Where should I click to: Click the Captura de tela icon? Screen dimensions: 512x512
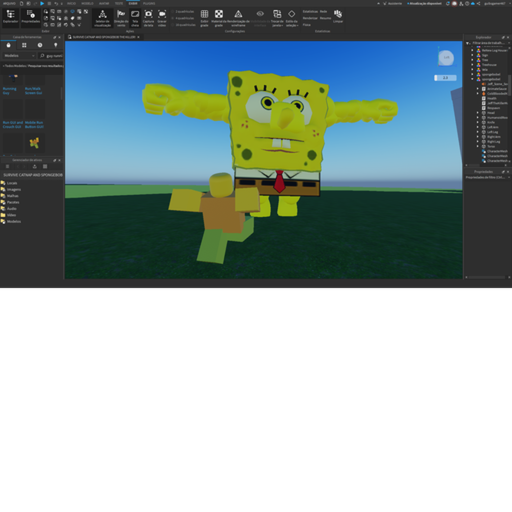pyautogui.click(x=148, y=18)
